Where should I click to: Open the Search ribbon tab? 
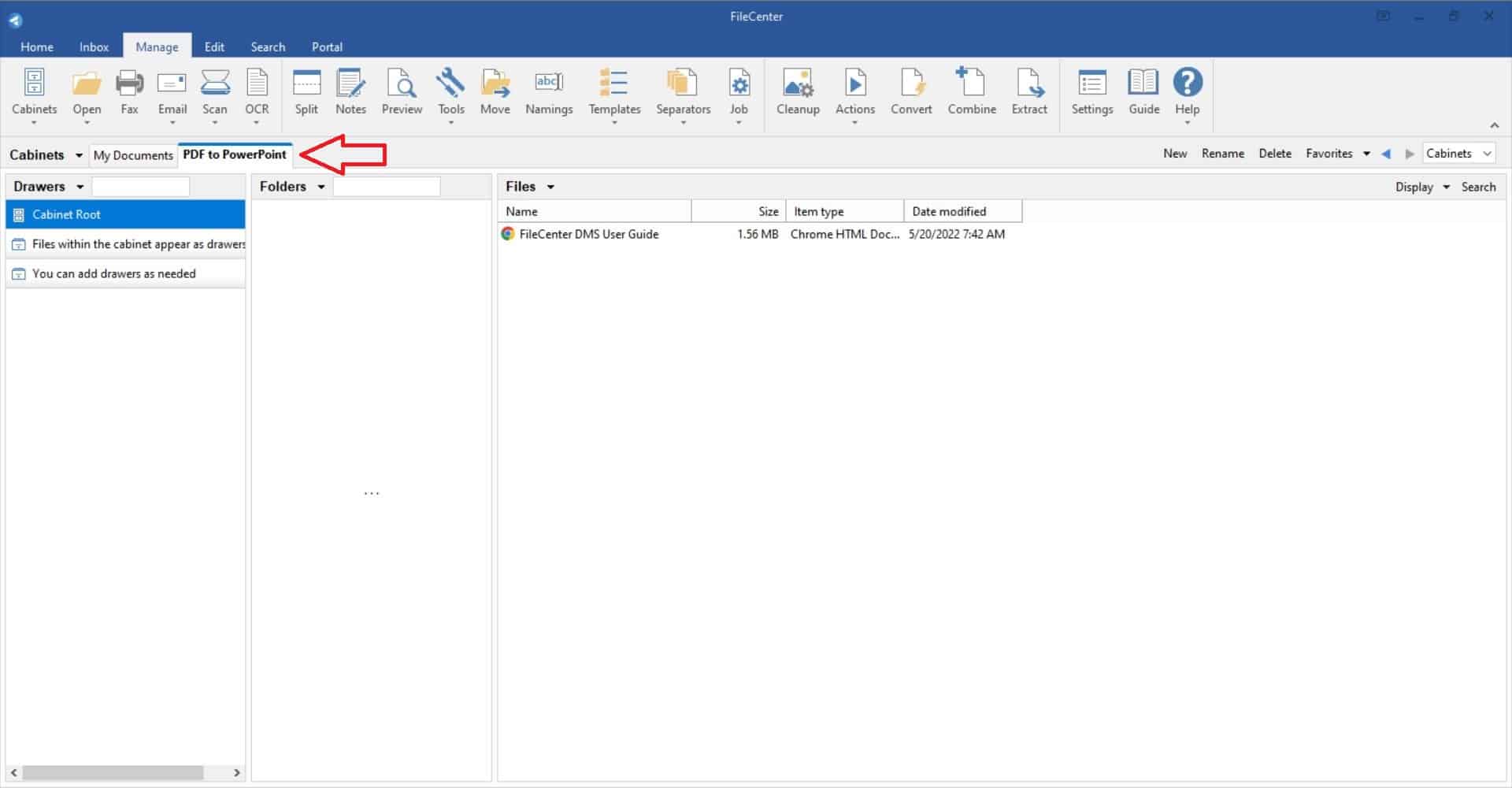point(268,46)
